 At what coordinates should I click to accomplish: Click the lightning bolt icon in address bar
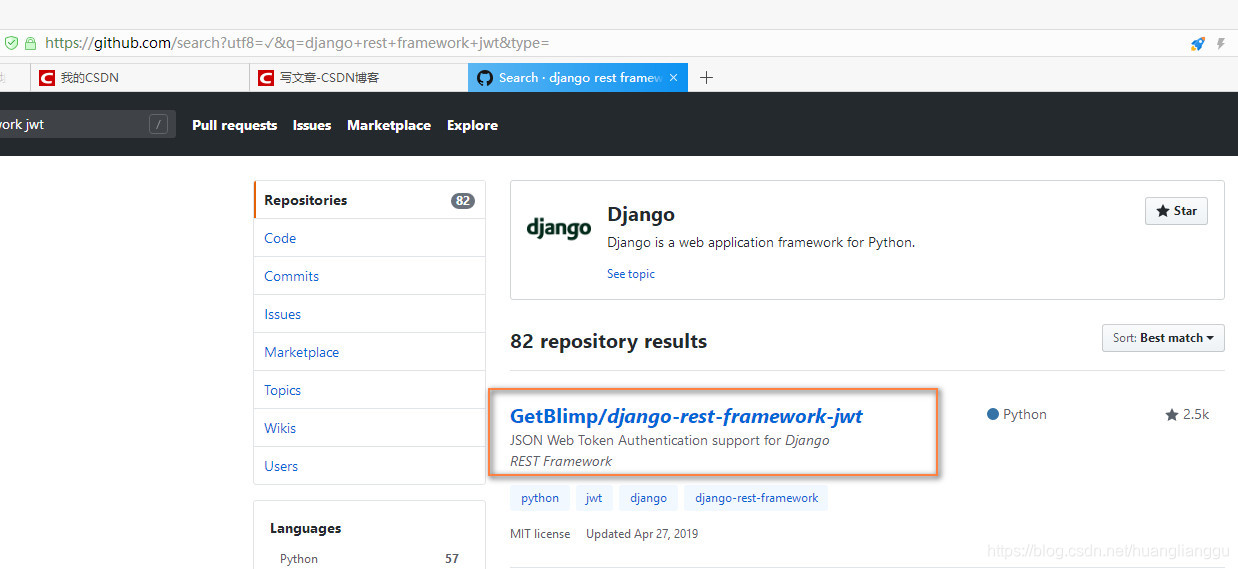(x=1221, y=44)
